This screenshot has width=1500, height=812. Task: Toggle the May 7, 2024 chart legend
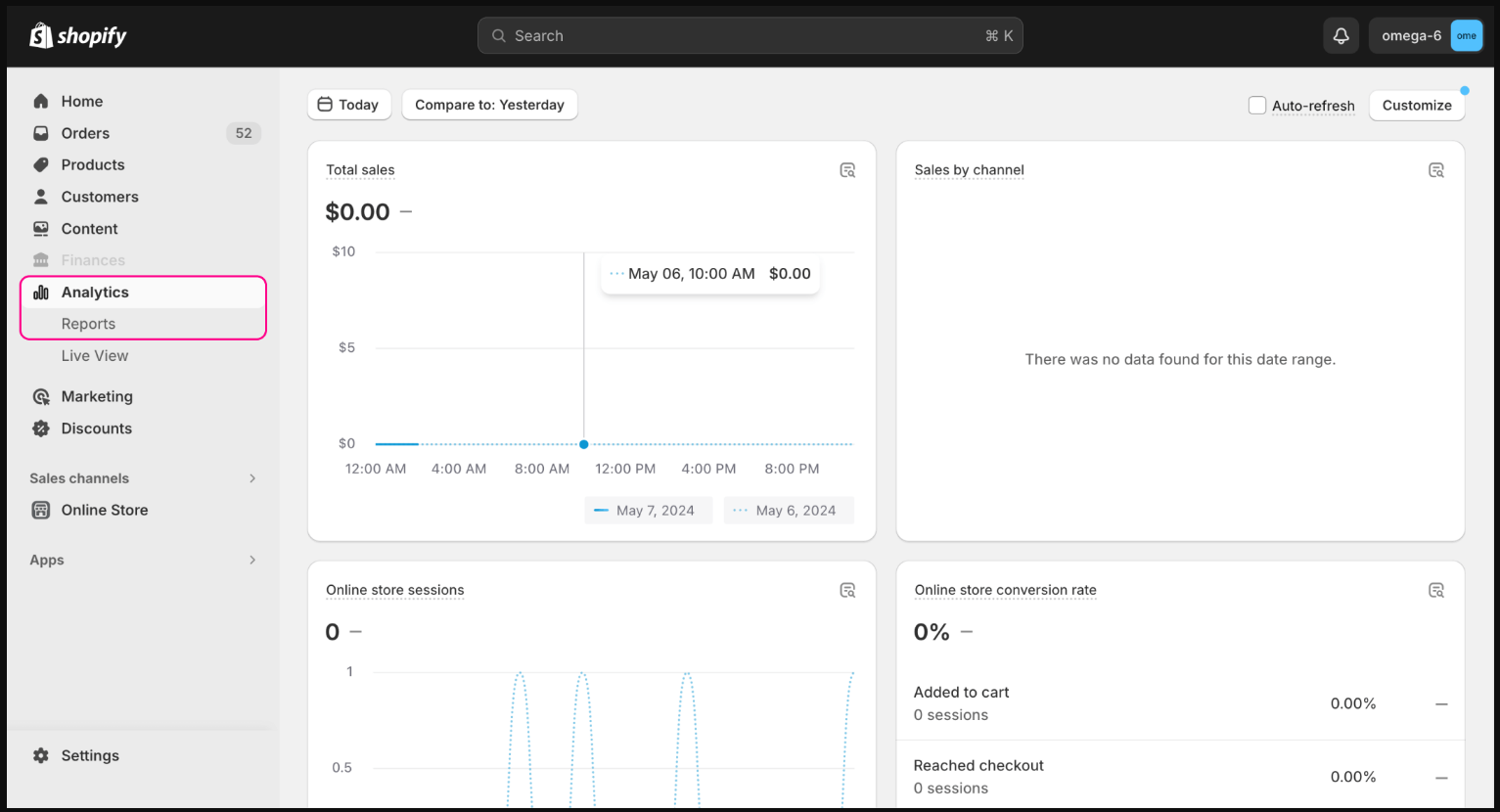click(648, 510)
